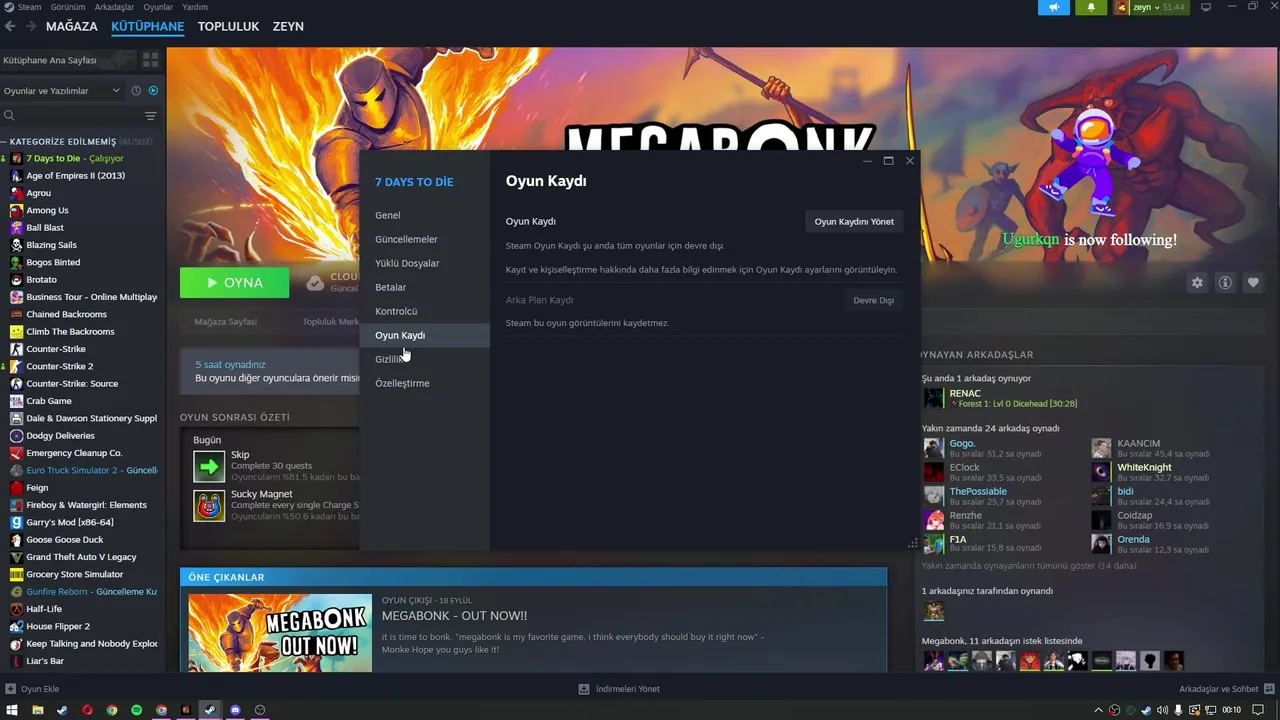Go forward with the navigation arrow
Viewport: 1280px width, 720px height.
[31, 27]
